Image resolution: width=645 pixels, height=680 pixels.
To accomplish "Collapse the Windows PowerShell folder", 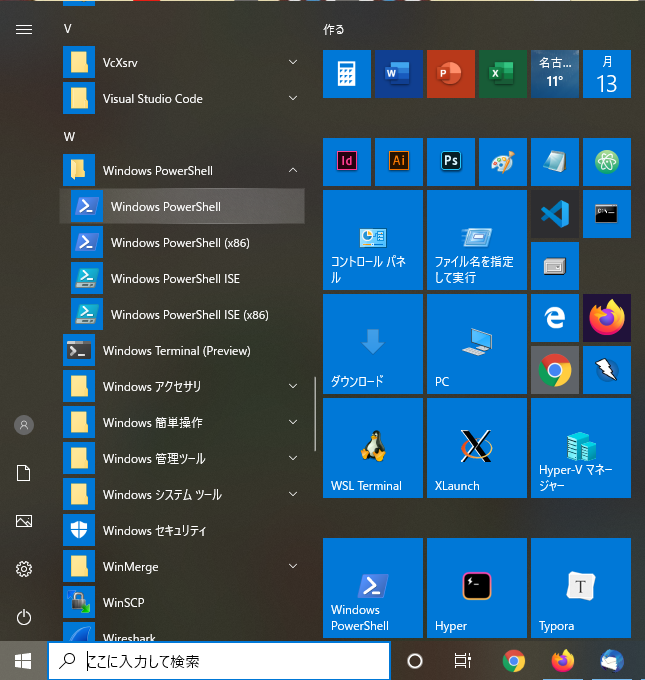I will [182, 170].
